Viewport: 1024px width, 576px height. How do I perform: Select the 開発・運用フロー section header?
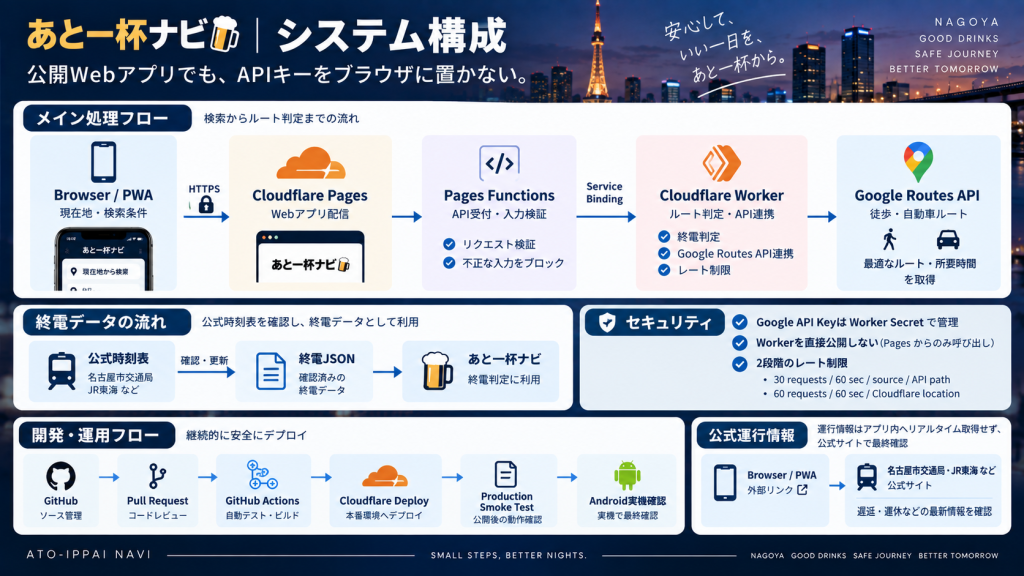[97, 435]
